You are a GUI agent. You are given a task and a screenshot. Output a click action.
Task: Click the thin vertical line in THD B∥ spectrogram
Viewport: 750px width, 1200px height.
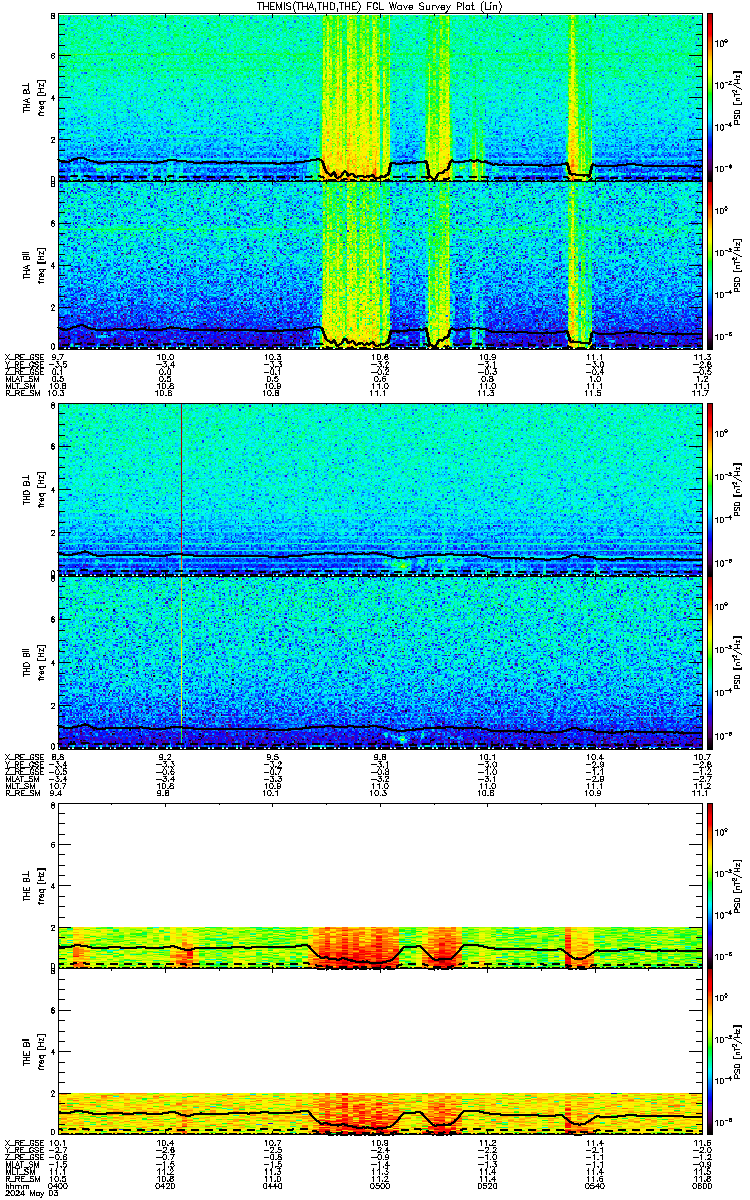tap(181, 660)
